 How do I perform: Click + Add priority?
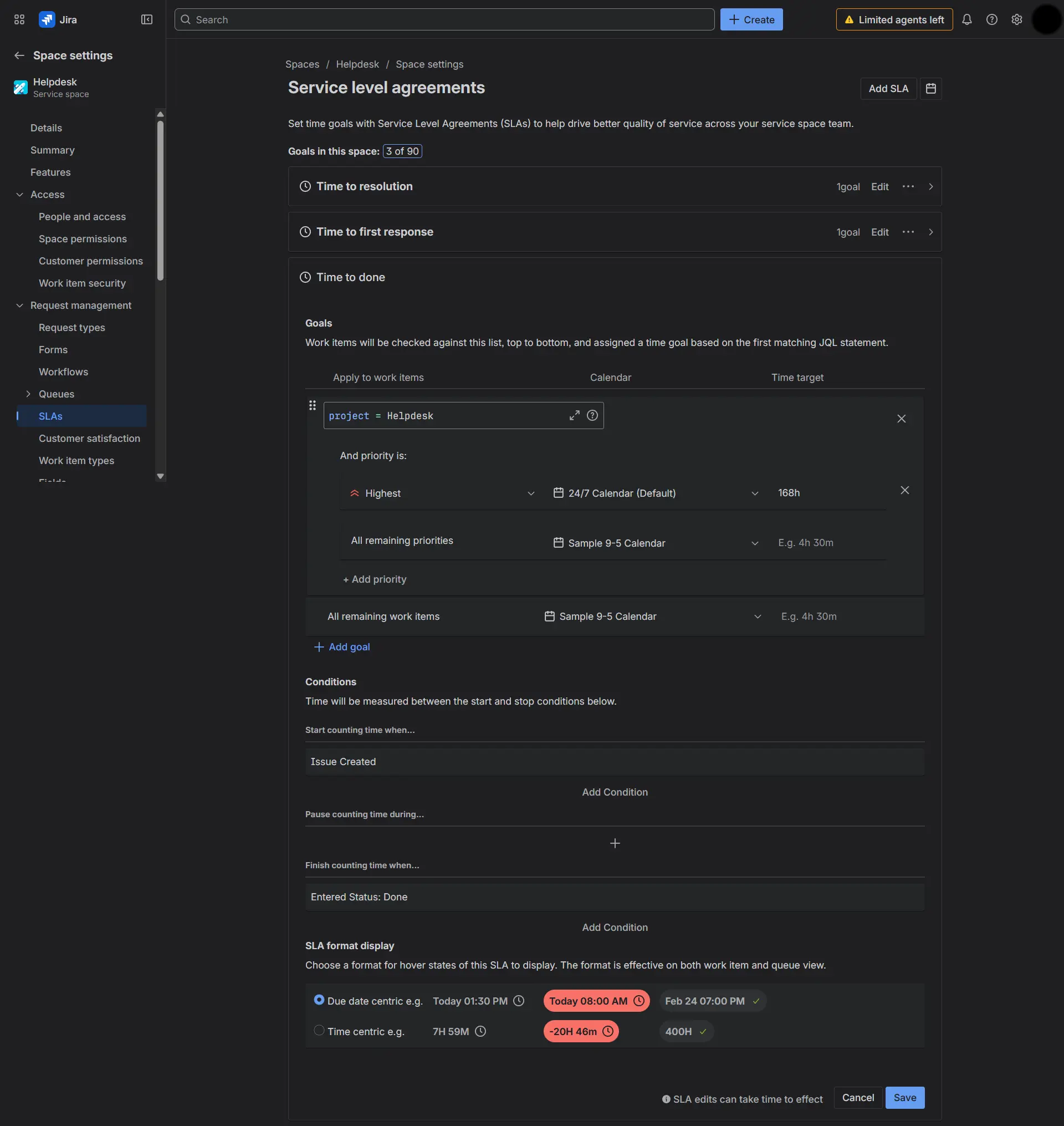375,579
